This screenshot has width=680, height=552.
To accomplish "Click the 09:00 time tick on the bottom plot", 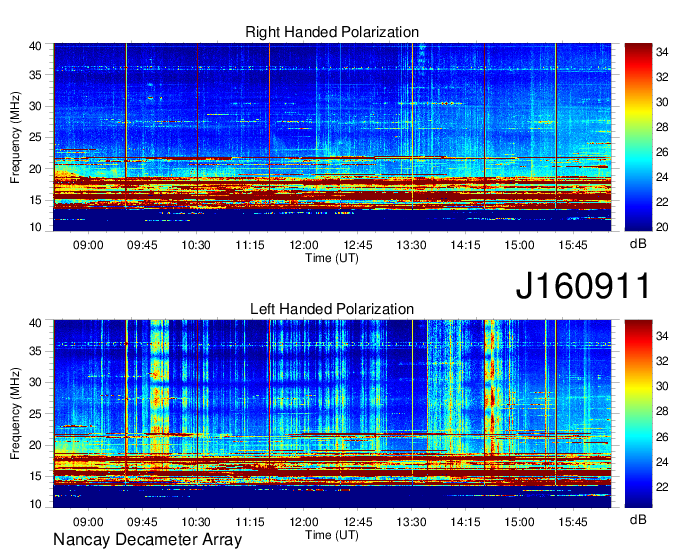I will [x=88, y=522].
